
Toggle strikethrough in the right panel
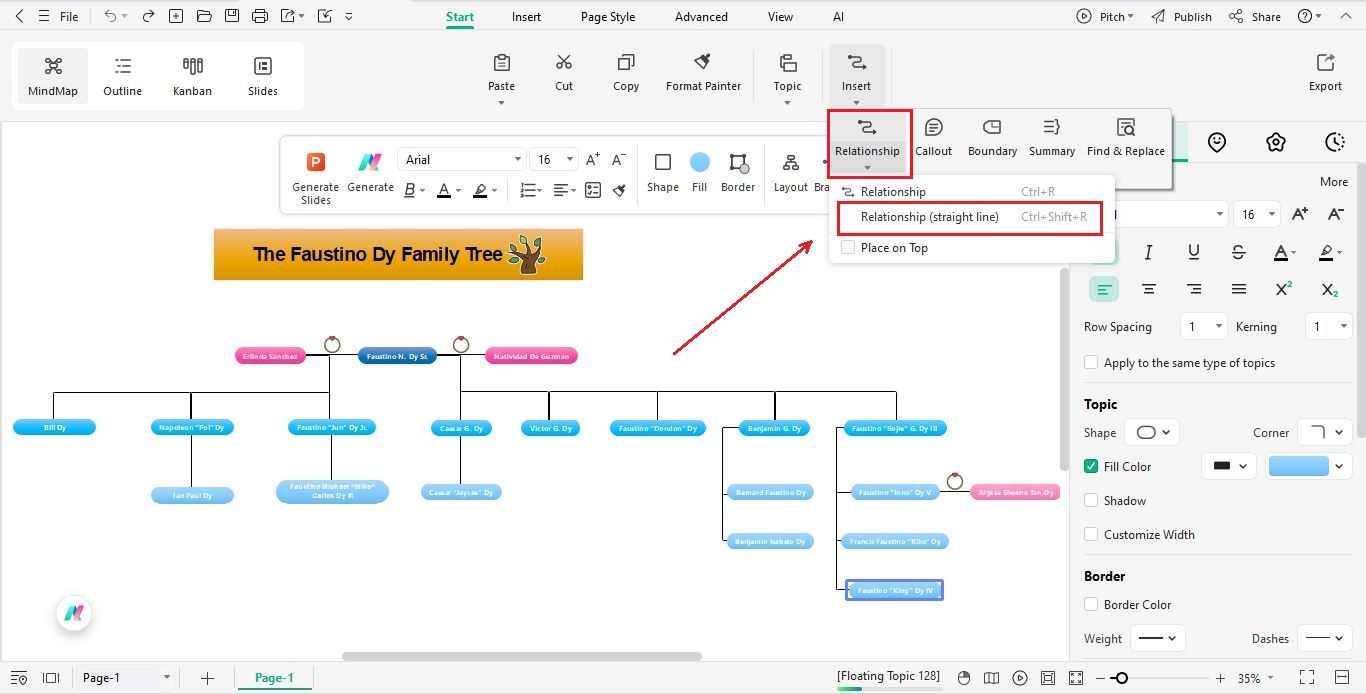tap(1239, 252)
